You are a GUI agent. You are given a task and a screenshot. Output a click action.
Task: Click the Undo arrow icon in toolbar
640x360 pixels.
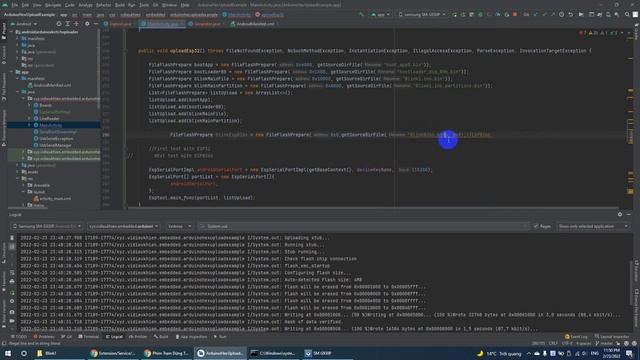[571, 15]
